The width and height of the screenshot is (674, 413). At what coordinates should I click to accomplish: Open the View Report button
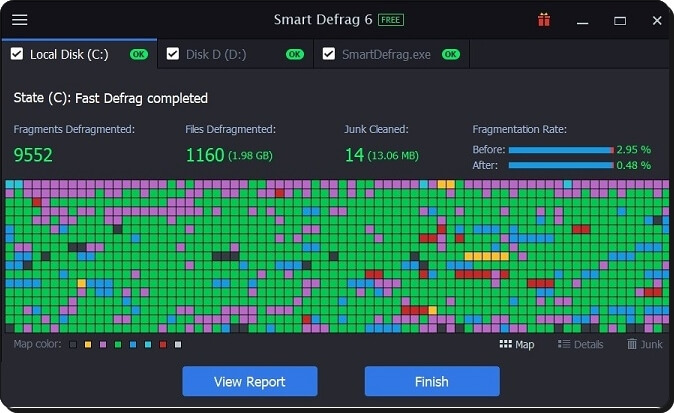[x=250, y=381]
